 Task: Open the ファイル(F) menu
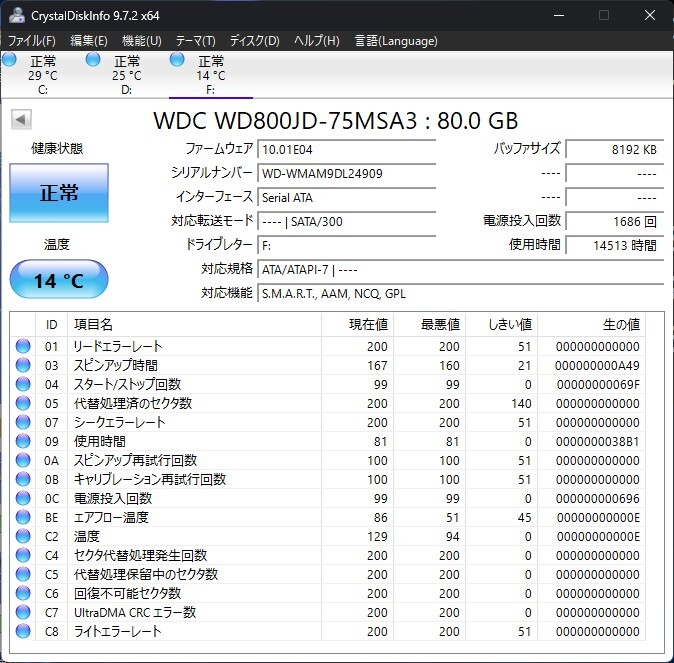[32, 41]
